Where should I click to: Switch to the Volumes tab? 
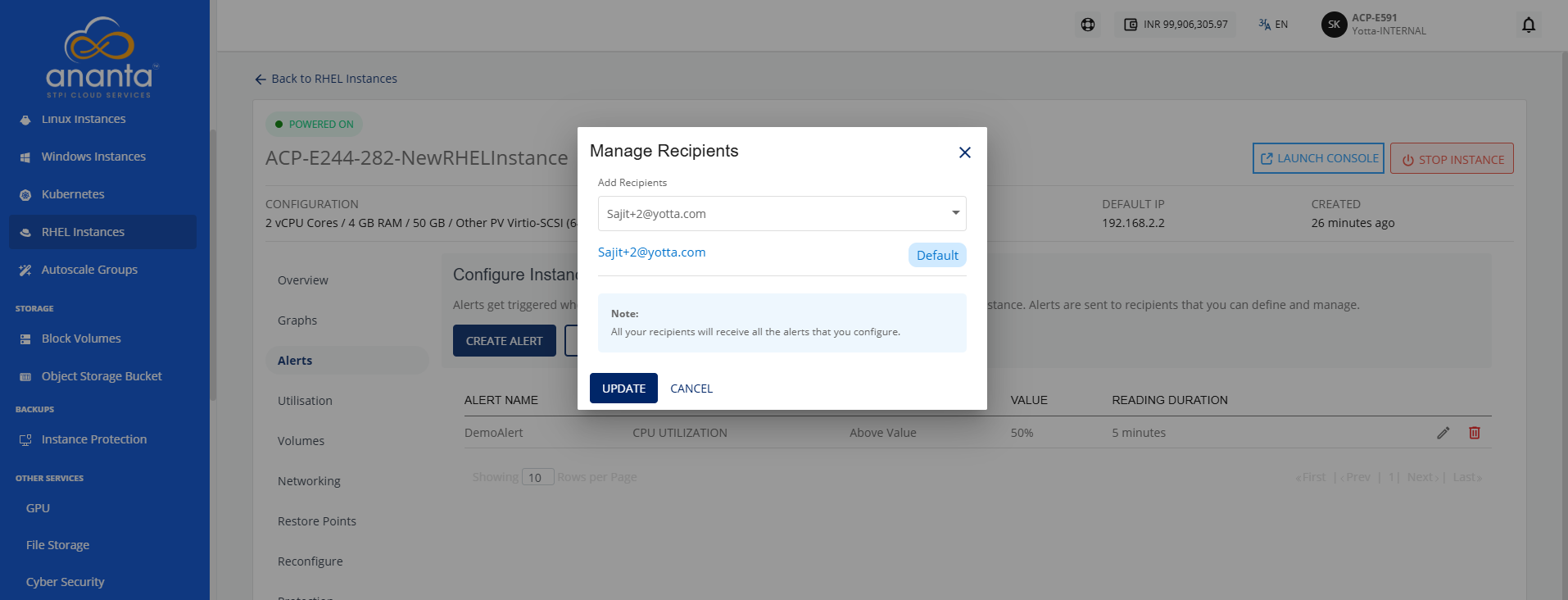[x=301, y=441]
